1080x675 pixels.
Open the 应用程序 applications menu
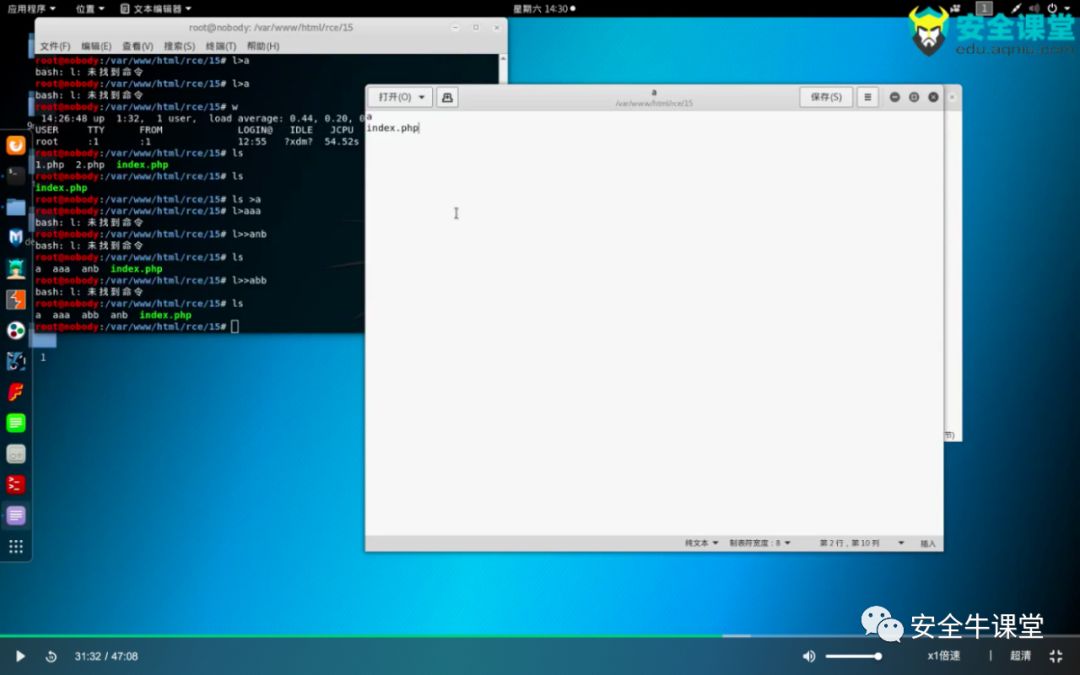tap(31, 8)
